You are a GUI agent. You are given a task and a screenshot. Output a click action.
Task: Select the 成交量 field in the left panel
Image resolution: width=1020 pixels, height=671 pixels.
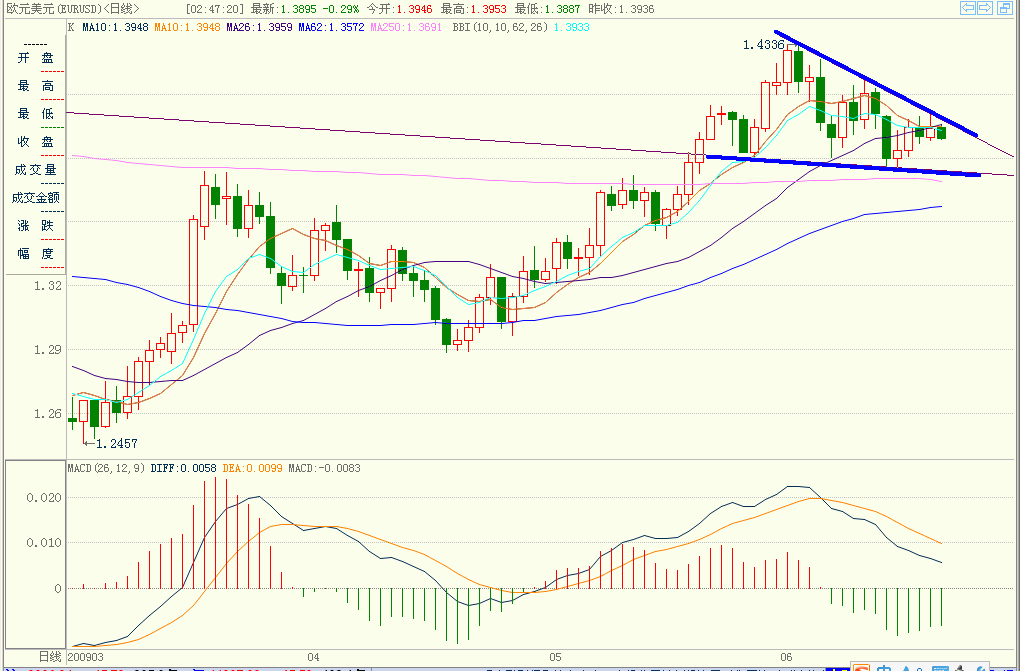point(35,170)
